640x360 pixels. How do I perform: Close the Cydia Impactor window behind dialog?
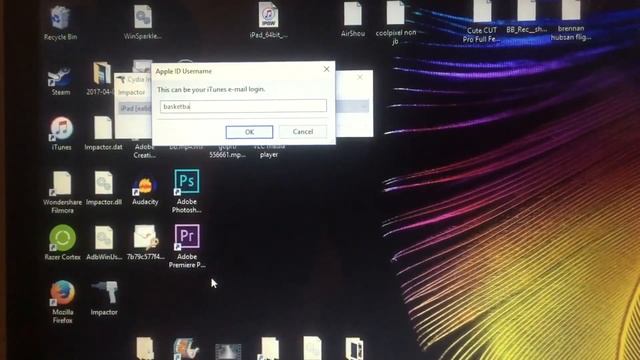click(360, 77)
